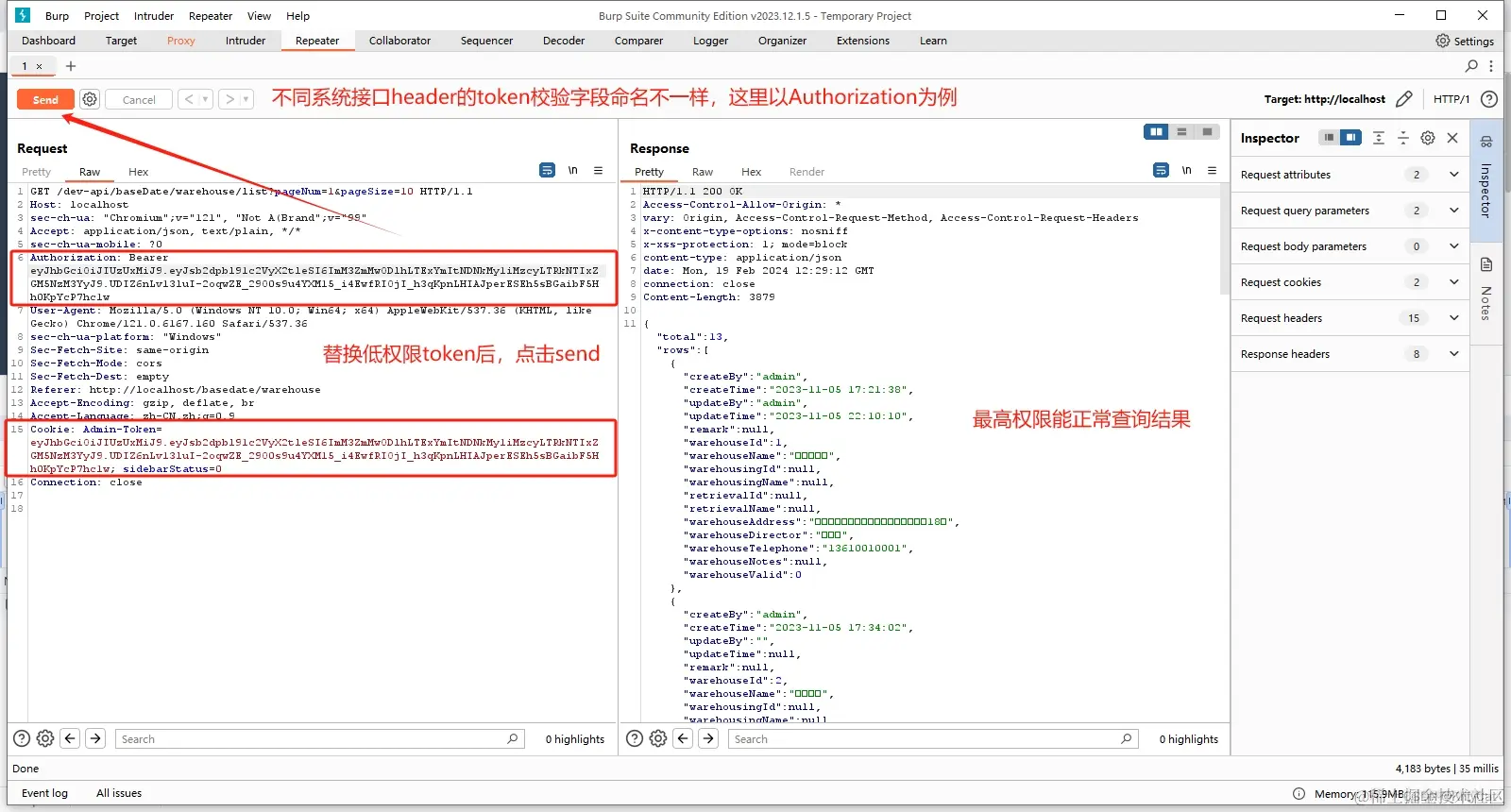
Task: Jump to next response search match
Action: (708, 738)
